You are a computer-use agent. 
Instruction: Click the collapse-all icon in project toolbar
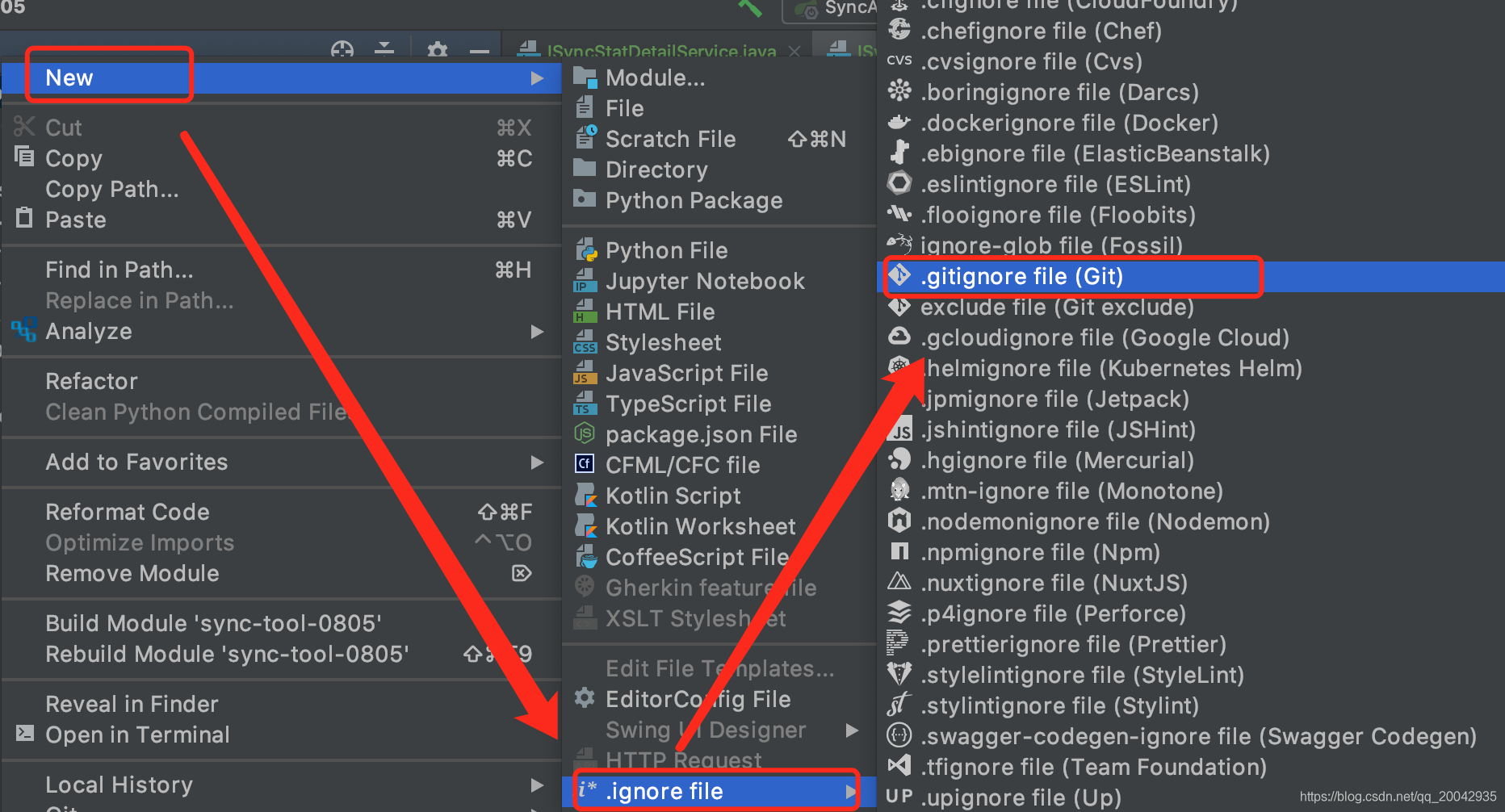pyautogui.click(x=384, y=49)
